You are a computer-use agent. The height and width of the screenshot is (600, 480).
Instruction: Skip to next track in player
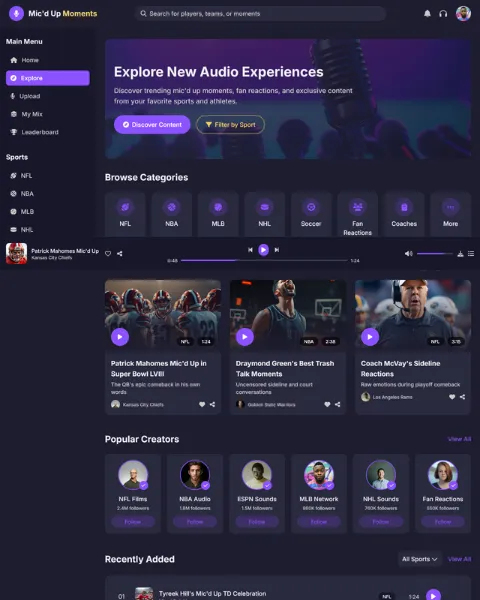[277, 250]
